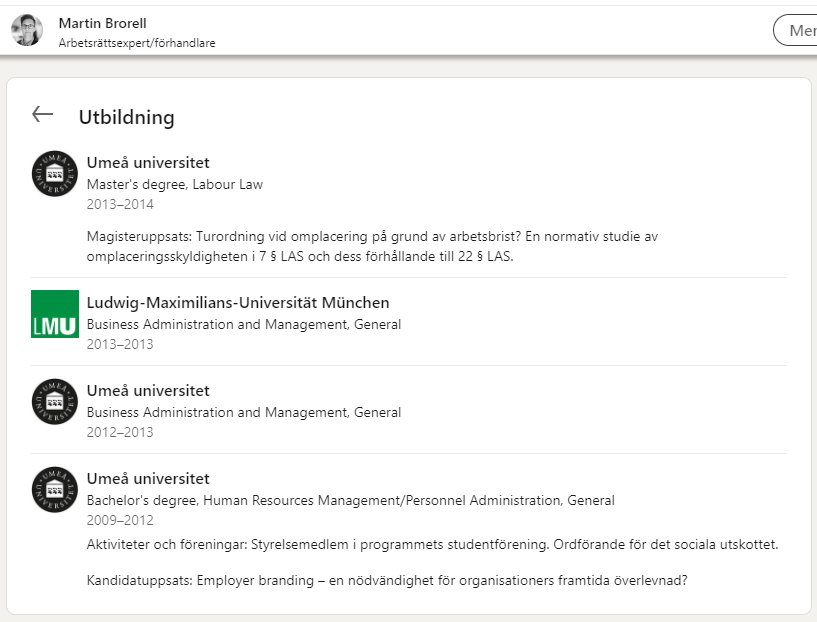Viewport: 817px width, 622px height.
Task: Click Umeå logo next to Master's degree entry
Action: (x=54, y=174)
